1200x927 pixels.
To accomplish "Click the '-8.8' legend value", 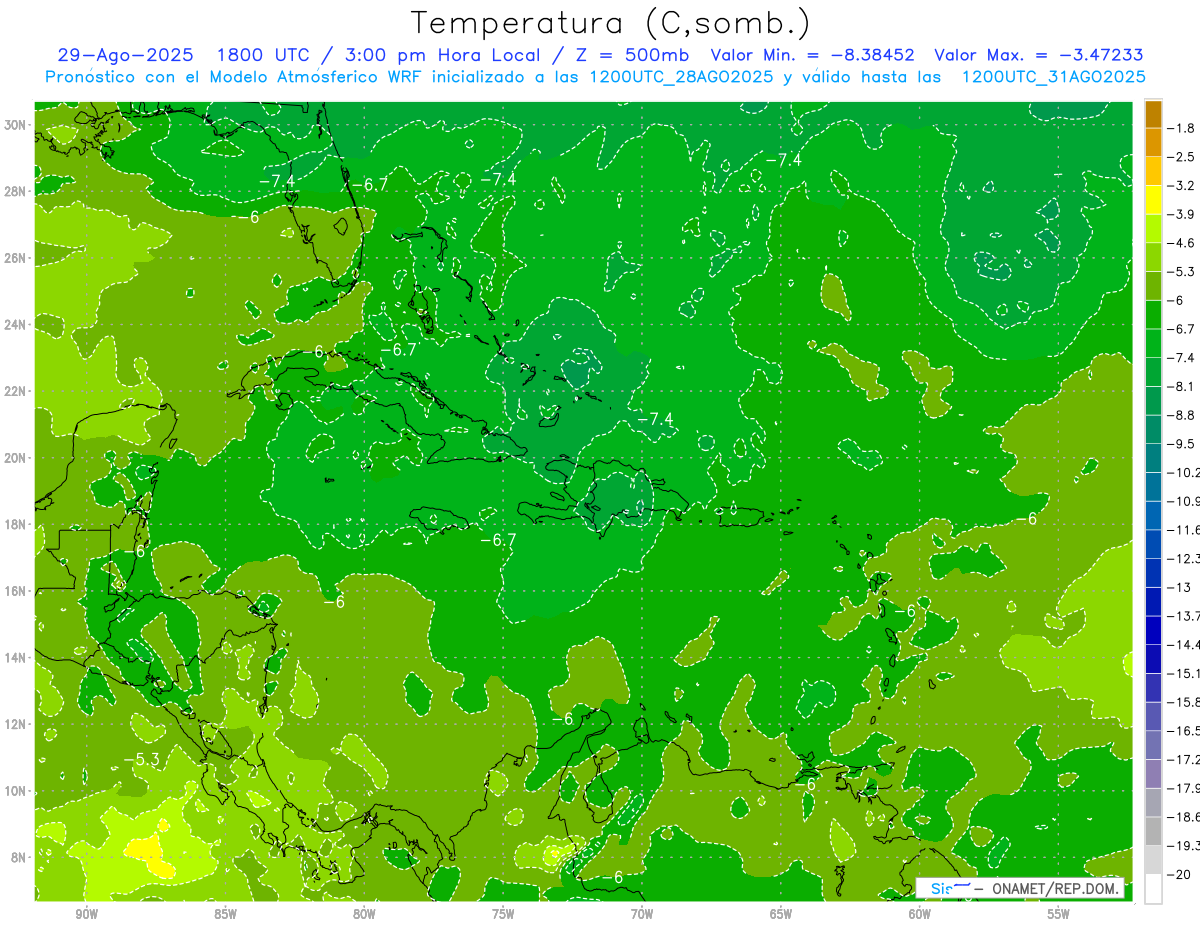I will coord(1183,415).
